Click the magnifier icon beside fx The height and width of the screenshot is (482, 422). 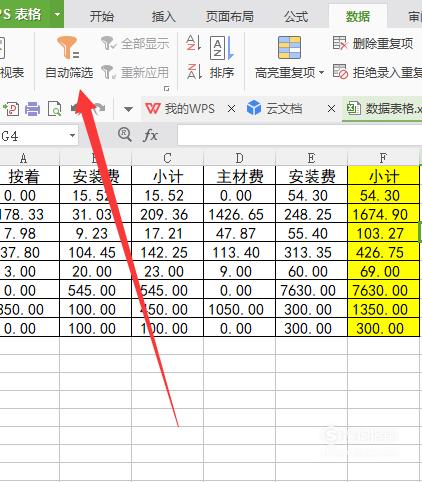tap(125, 135)
